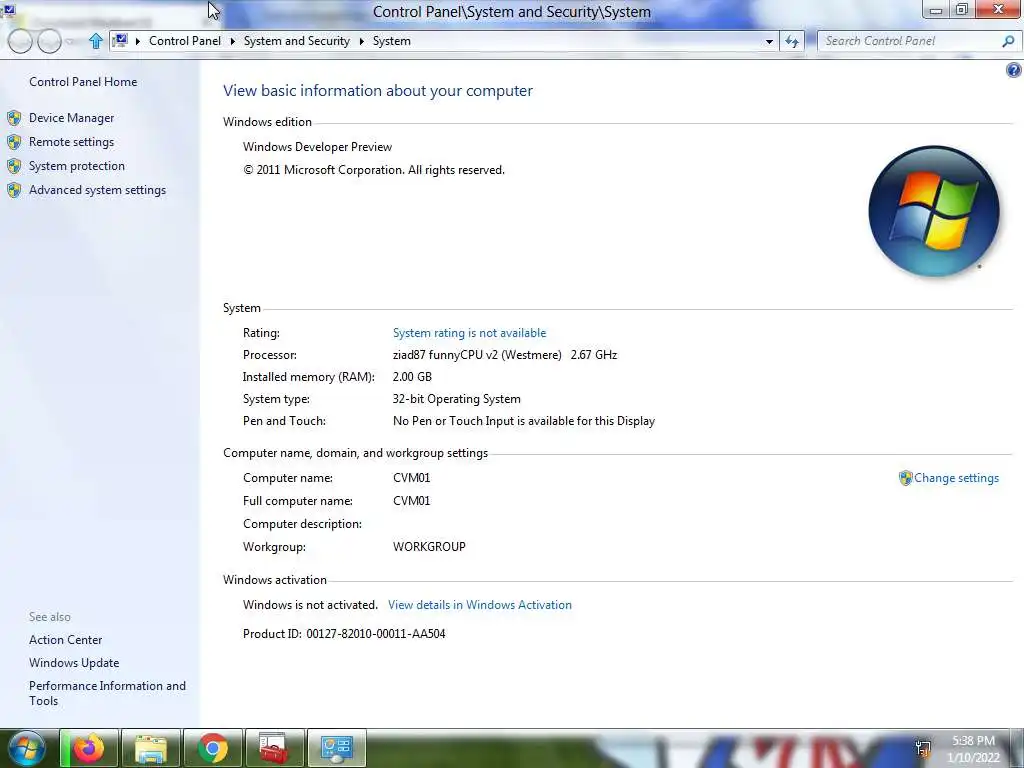Open View details in Windows Activation
The height and width of the screenshot is (768, 1024).
(479, 605)
